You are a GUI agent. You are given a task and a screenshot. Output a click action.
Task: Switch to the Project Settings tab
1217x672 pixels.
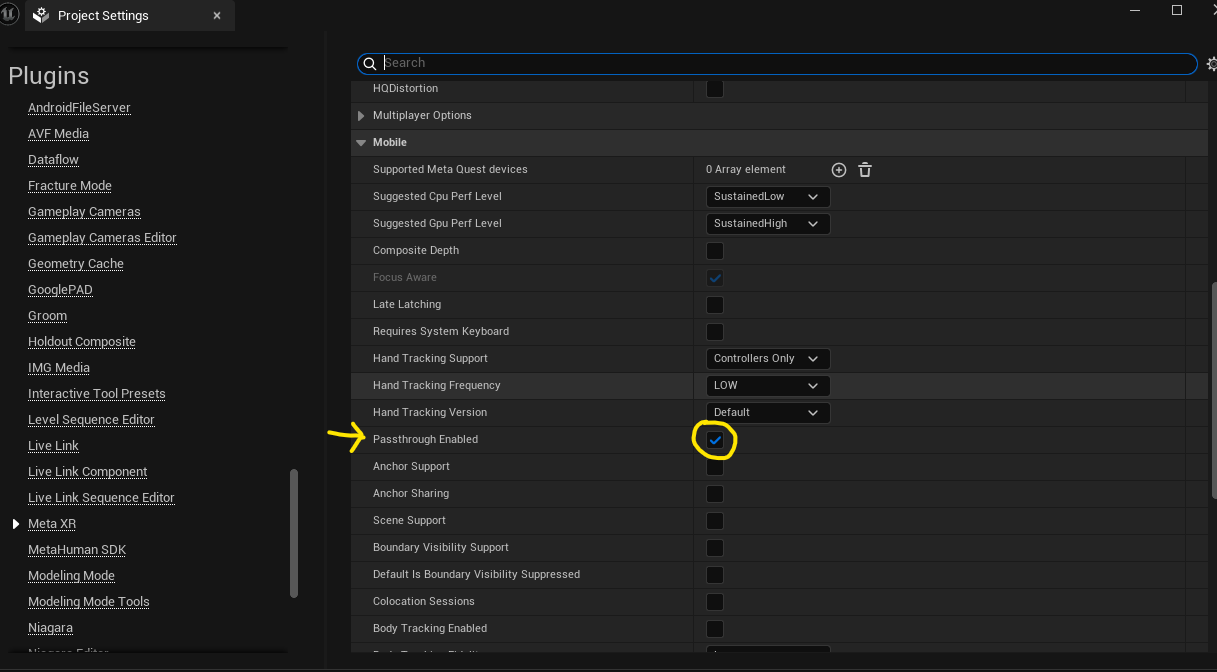click(x=103, y=16)
